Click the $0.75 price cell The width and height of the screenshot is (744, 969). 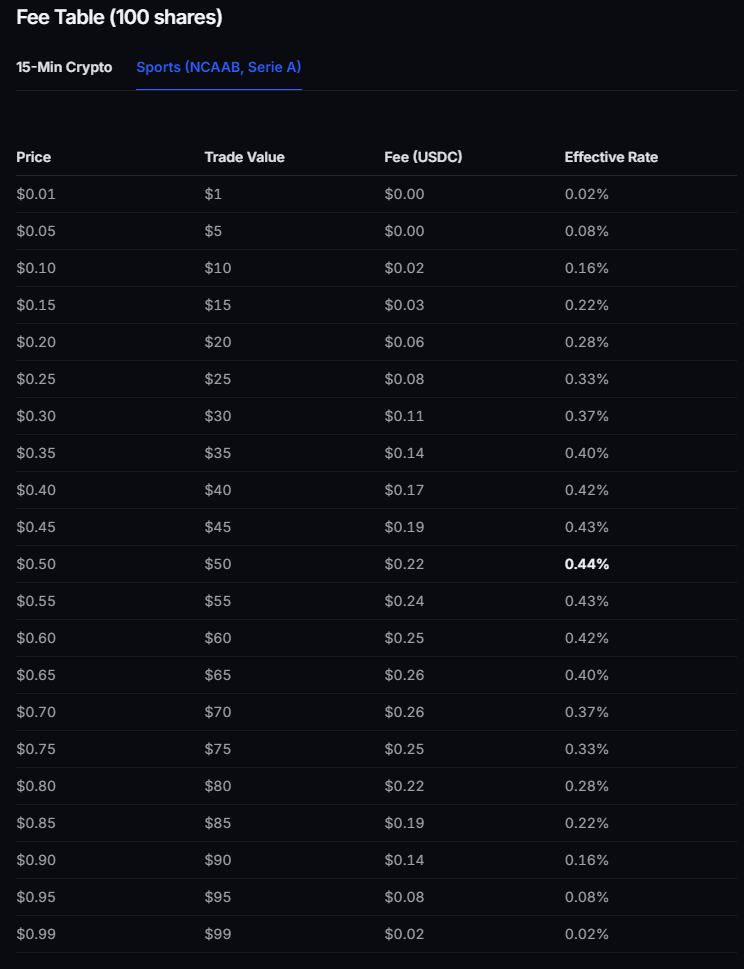36,749
